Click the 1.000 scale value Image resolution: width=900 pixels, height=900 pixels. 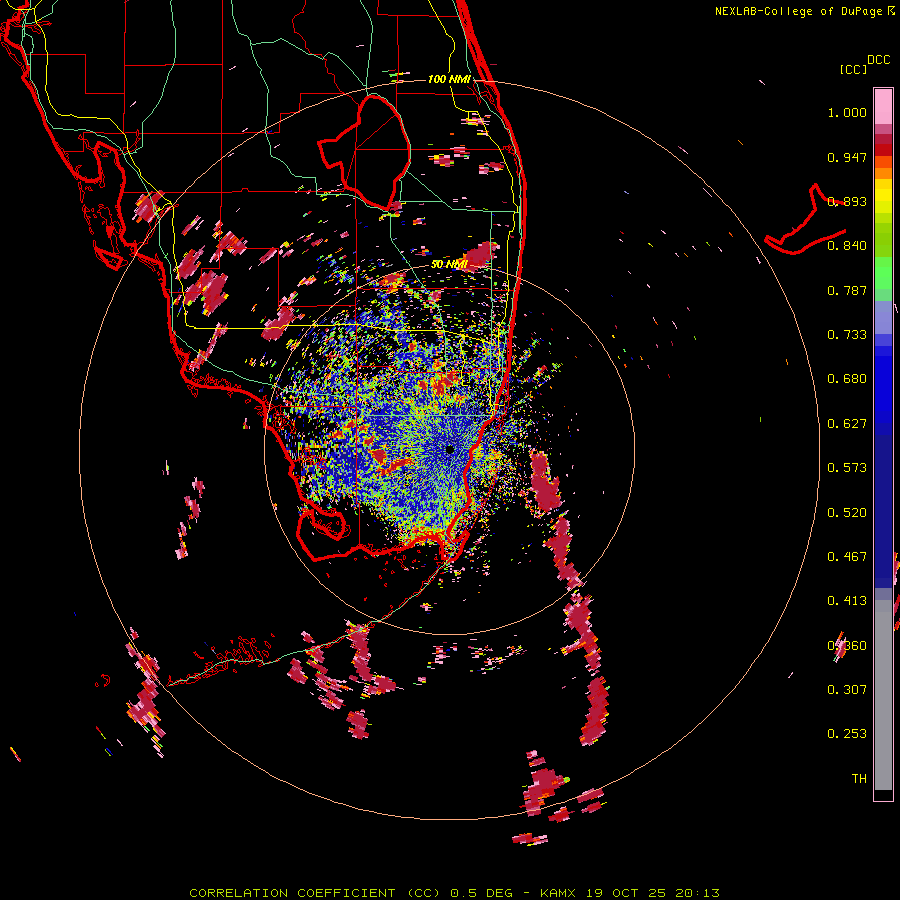pyautogui.click(x=847, y=112)
